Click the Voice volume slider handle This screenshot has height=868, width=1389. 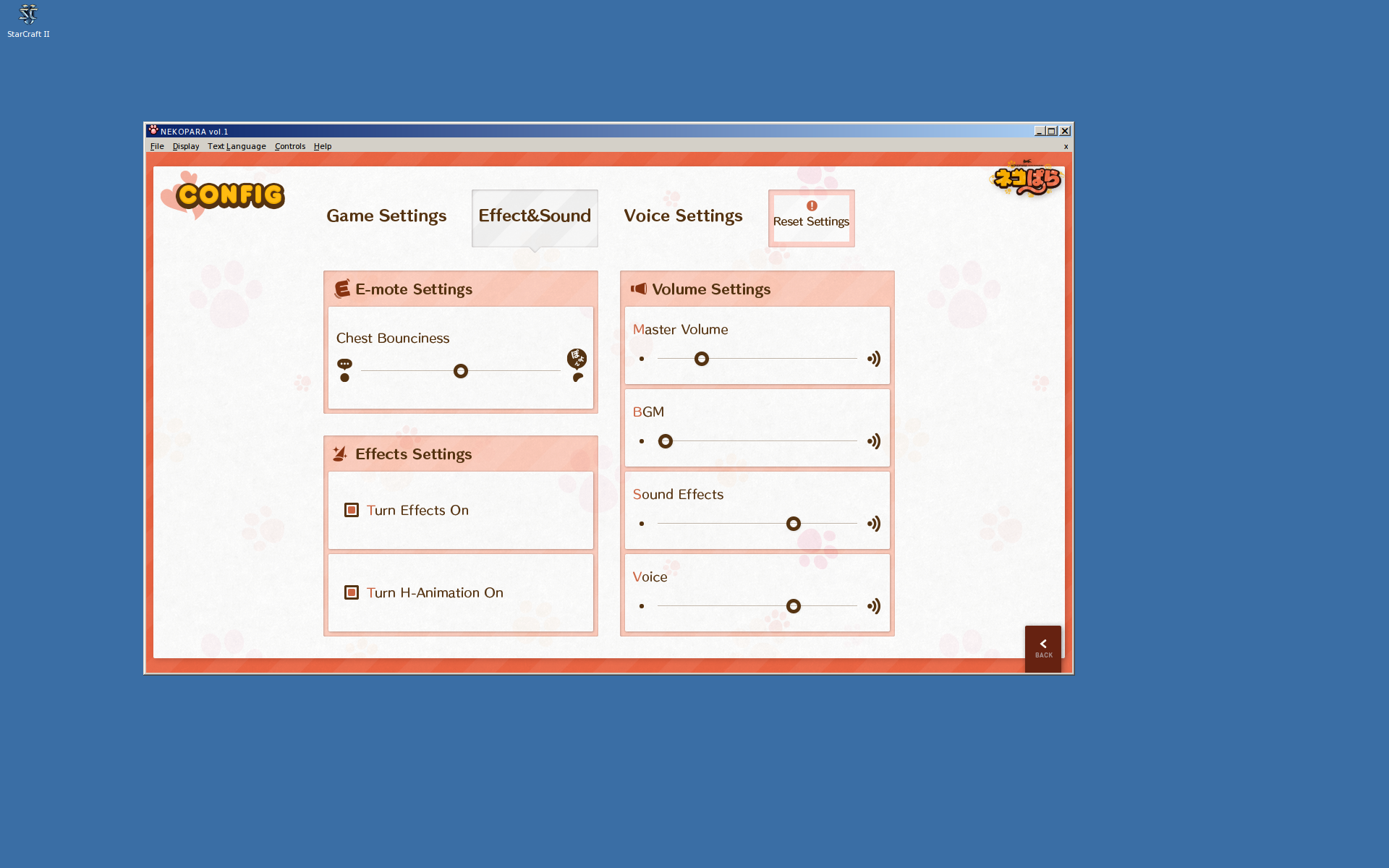click(794, 606)
